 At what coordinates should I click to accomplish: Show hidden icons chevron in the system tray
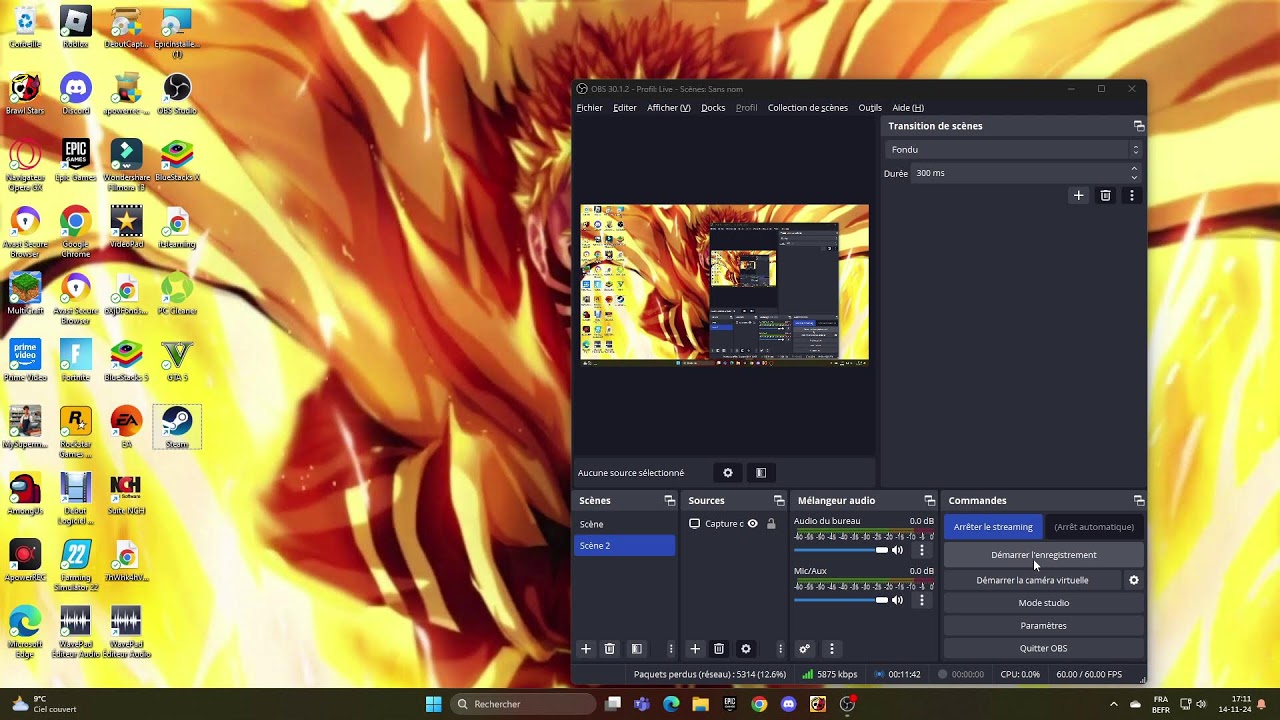1113,704
